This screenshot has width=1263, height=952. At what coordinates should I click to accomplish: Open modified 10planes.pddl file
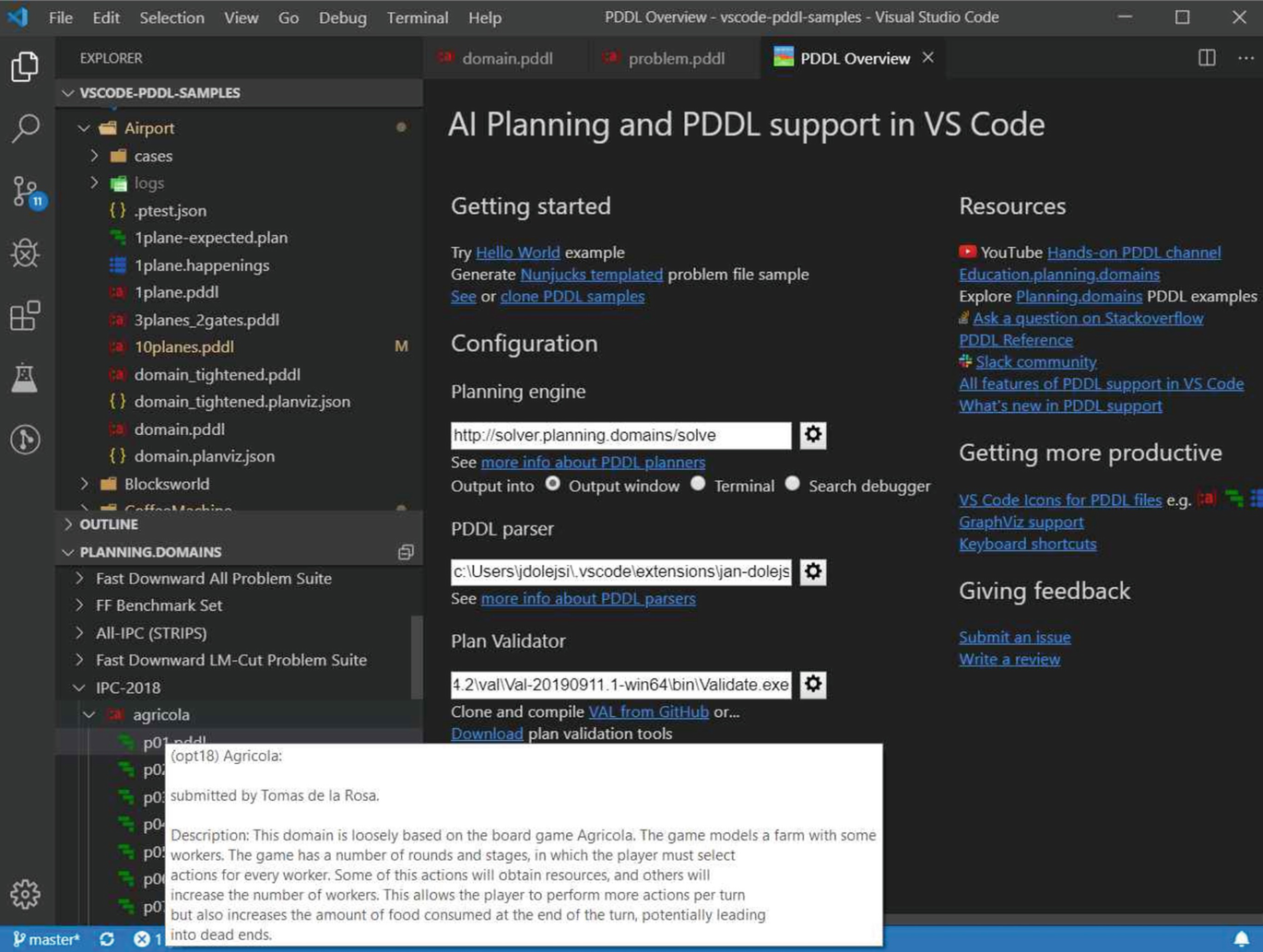tap(184, 347)
